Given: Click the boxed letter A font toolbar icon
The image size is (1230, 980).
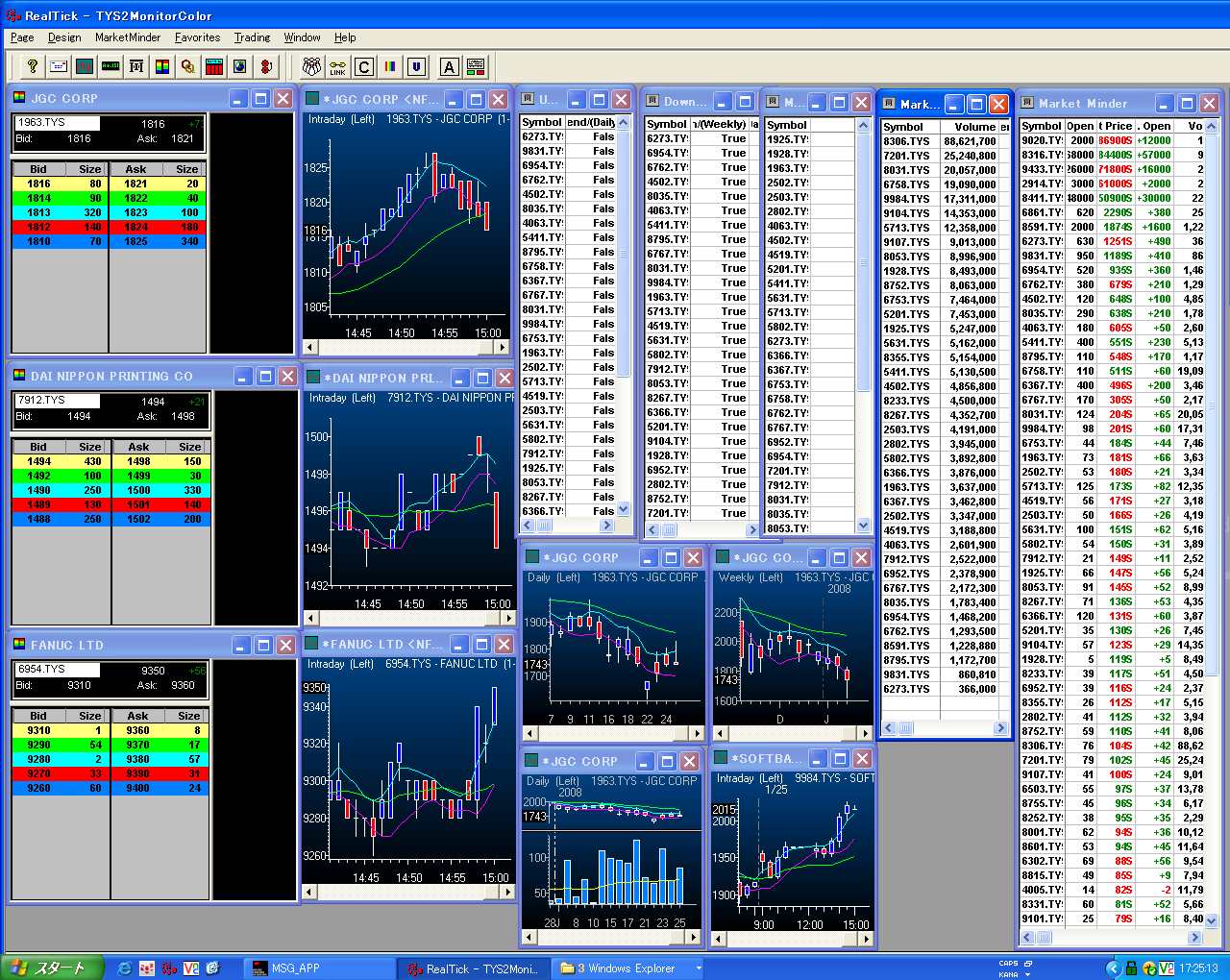Looking at the screenshot, I should (449, 66).
